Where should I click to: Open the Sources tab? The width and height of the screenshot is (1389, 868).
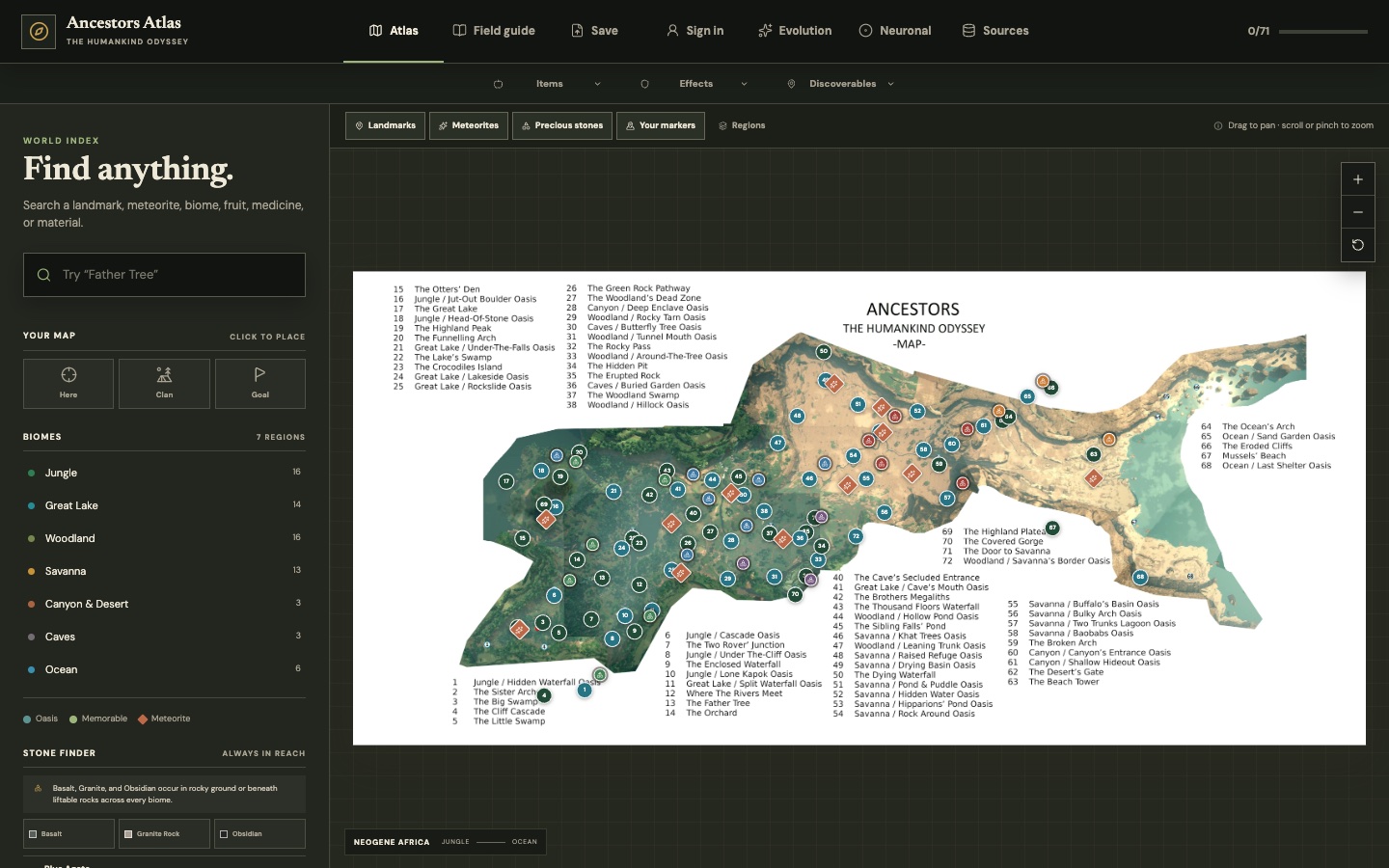[x=995, y=31]
